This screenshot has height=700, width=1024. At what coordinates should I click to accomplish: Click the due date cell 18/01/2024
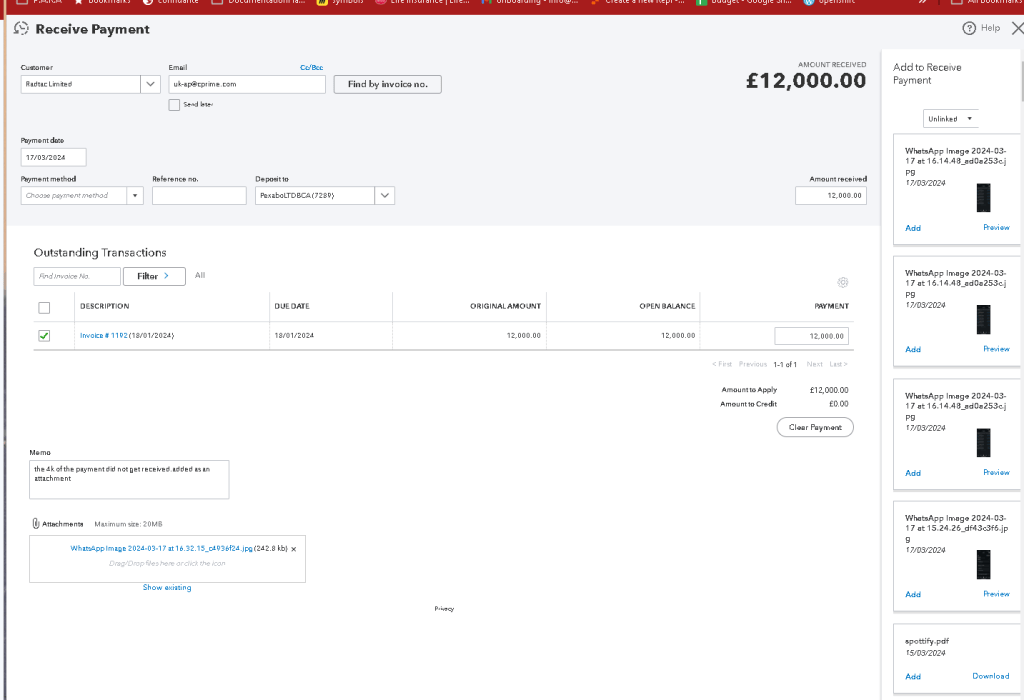tap(294, 336)
